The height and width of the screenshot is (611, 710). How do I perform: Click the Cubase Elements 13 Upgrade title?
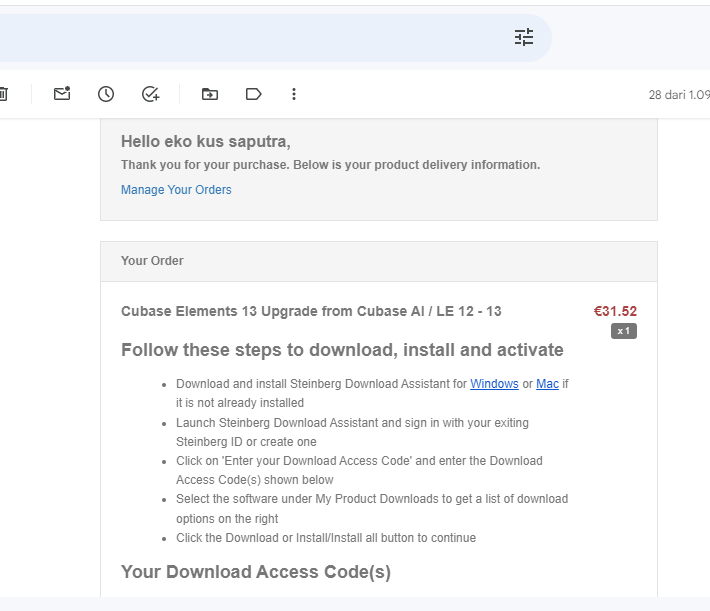(x=311, y=311)
